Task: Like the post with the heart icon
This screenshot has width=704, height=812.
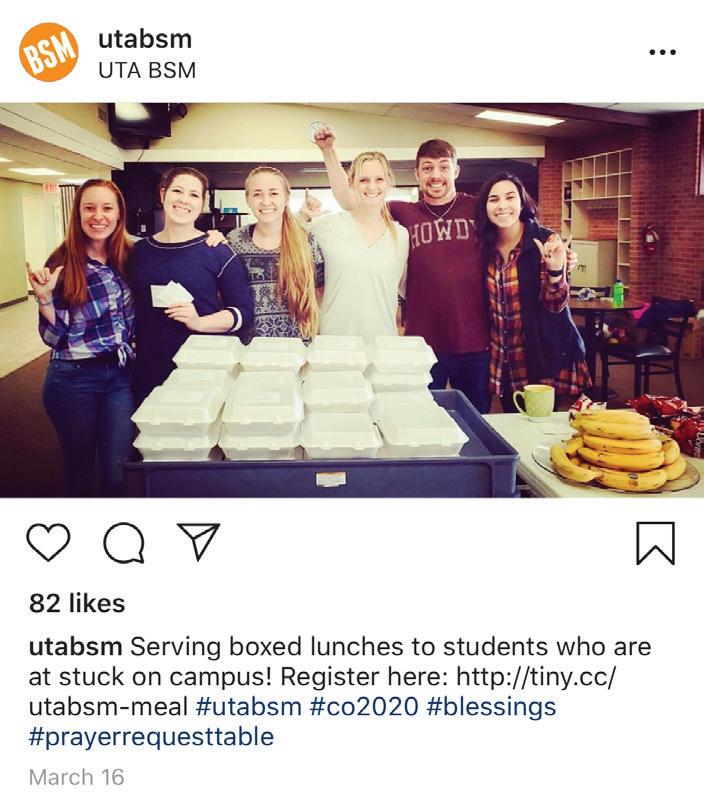Action: pos(48,542)
